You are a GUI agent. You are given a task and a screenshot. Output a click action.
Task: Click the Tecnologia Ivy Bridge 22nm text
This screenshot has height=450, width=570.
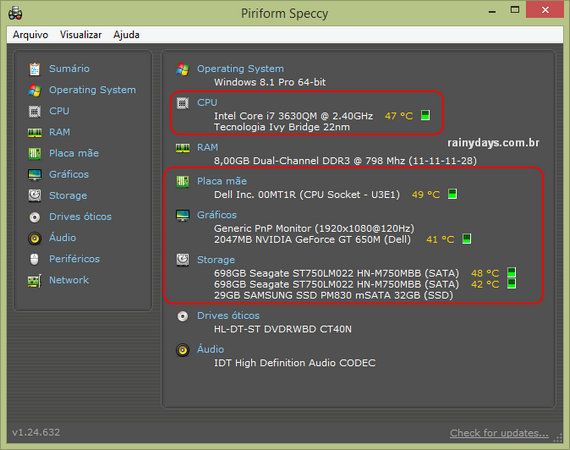point(282,127)
